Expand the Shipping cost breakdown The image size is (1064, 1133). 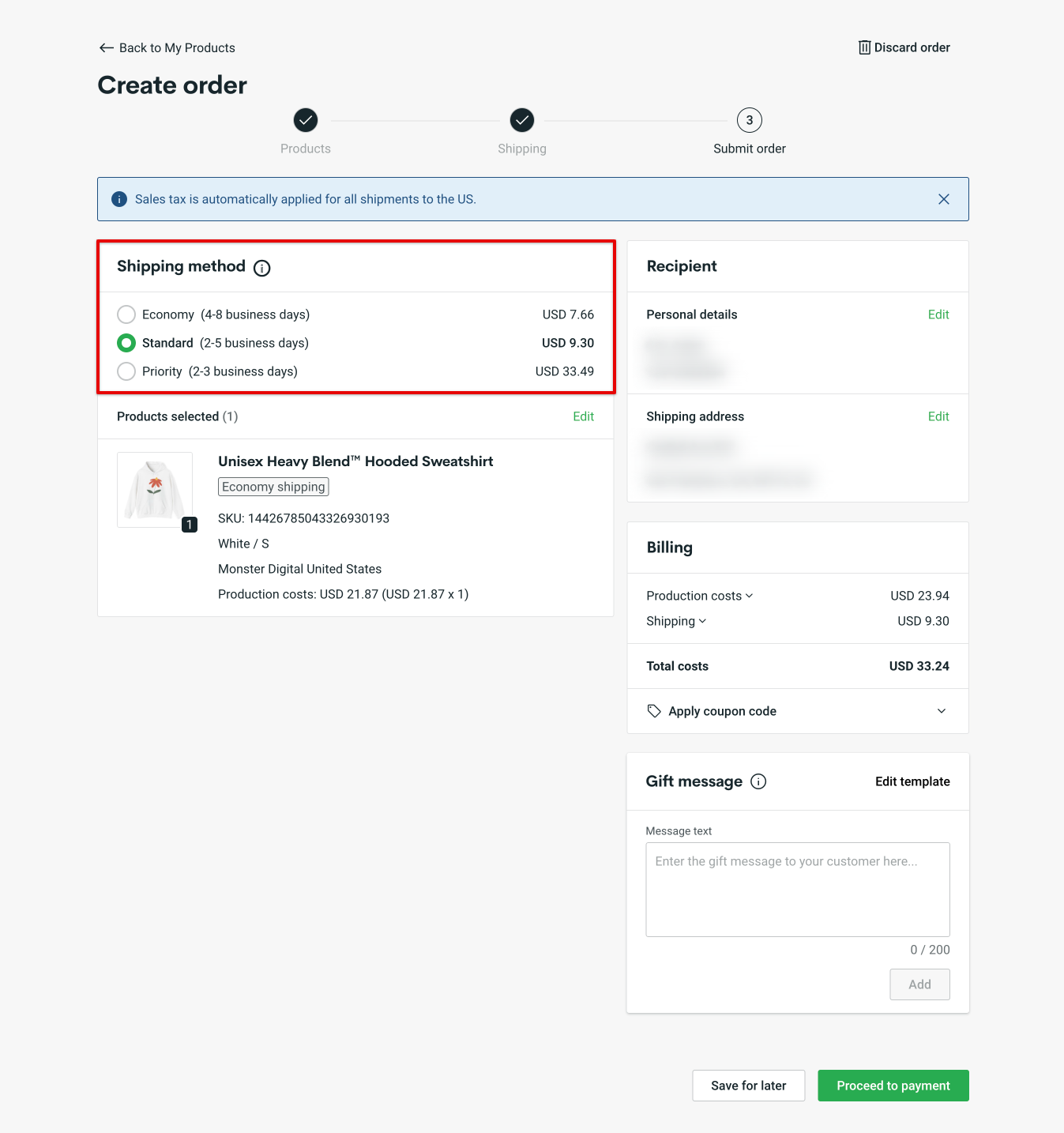tap(704, 621)
